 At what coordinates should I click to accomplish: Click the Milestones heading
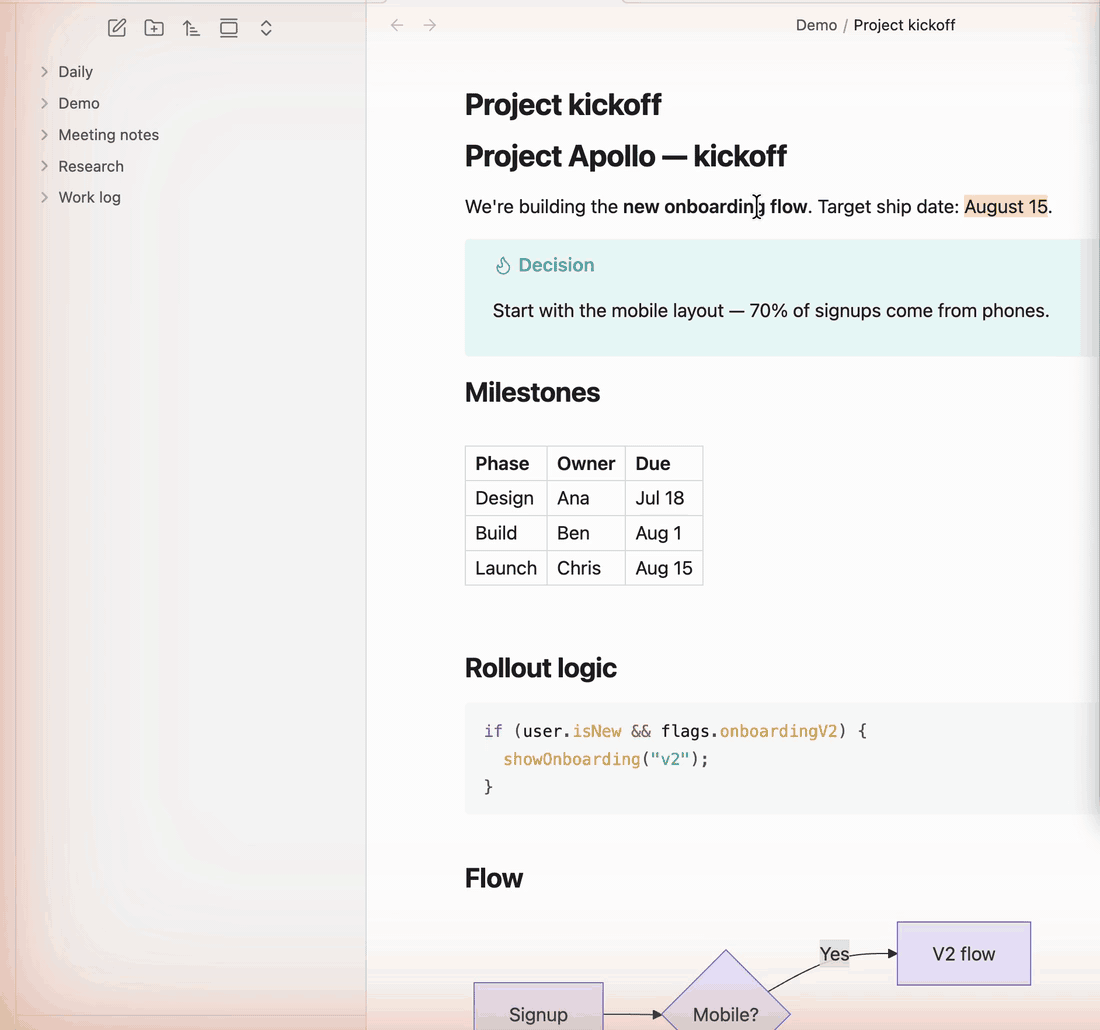click(532, 392)
